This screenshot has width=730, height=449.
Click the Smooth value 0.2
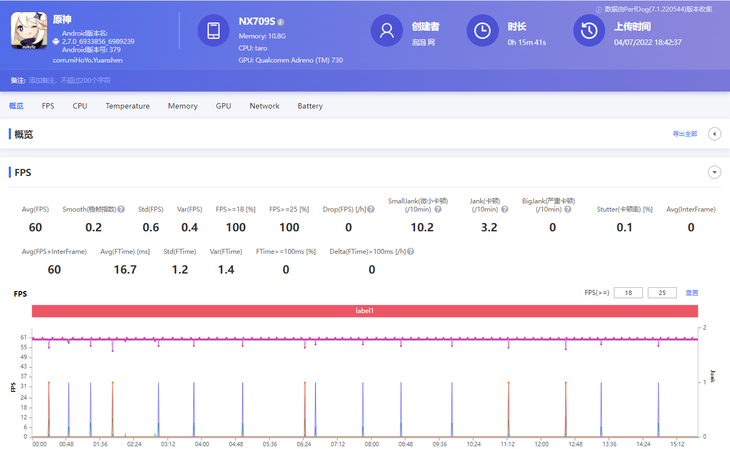(x=94, y=227)
